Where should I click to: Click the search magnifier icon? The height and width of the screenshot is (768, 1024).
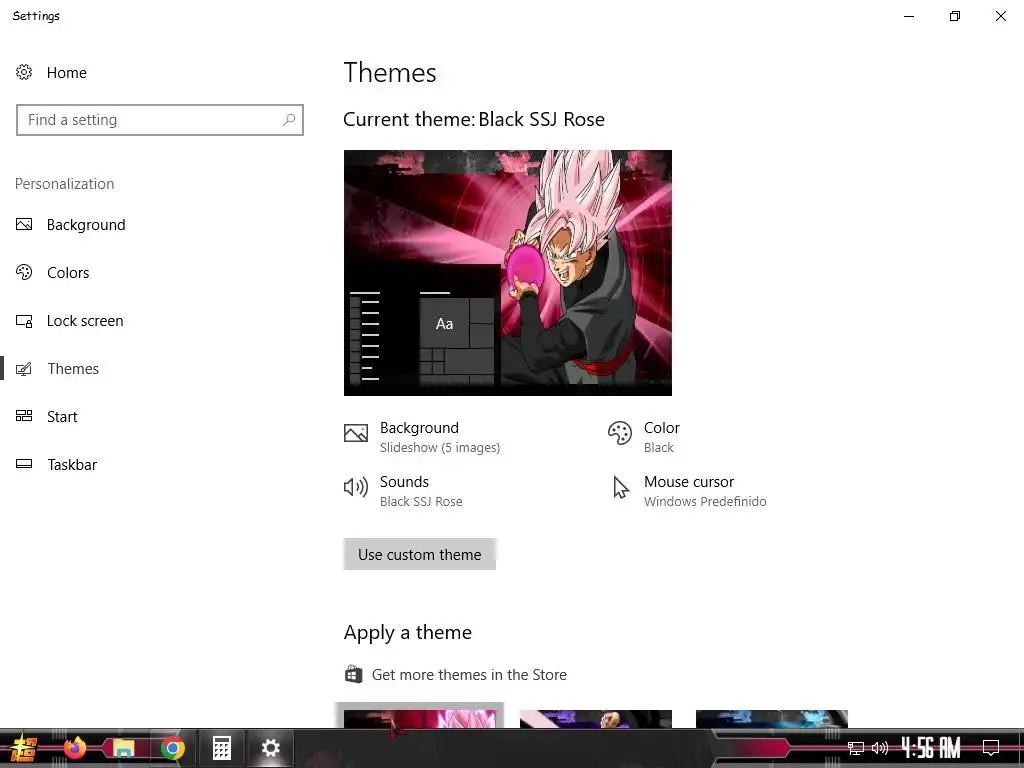click(289, 120)
